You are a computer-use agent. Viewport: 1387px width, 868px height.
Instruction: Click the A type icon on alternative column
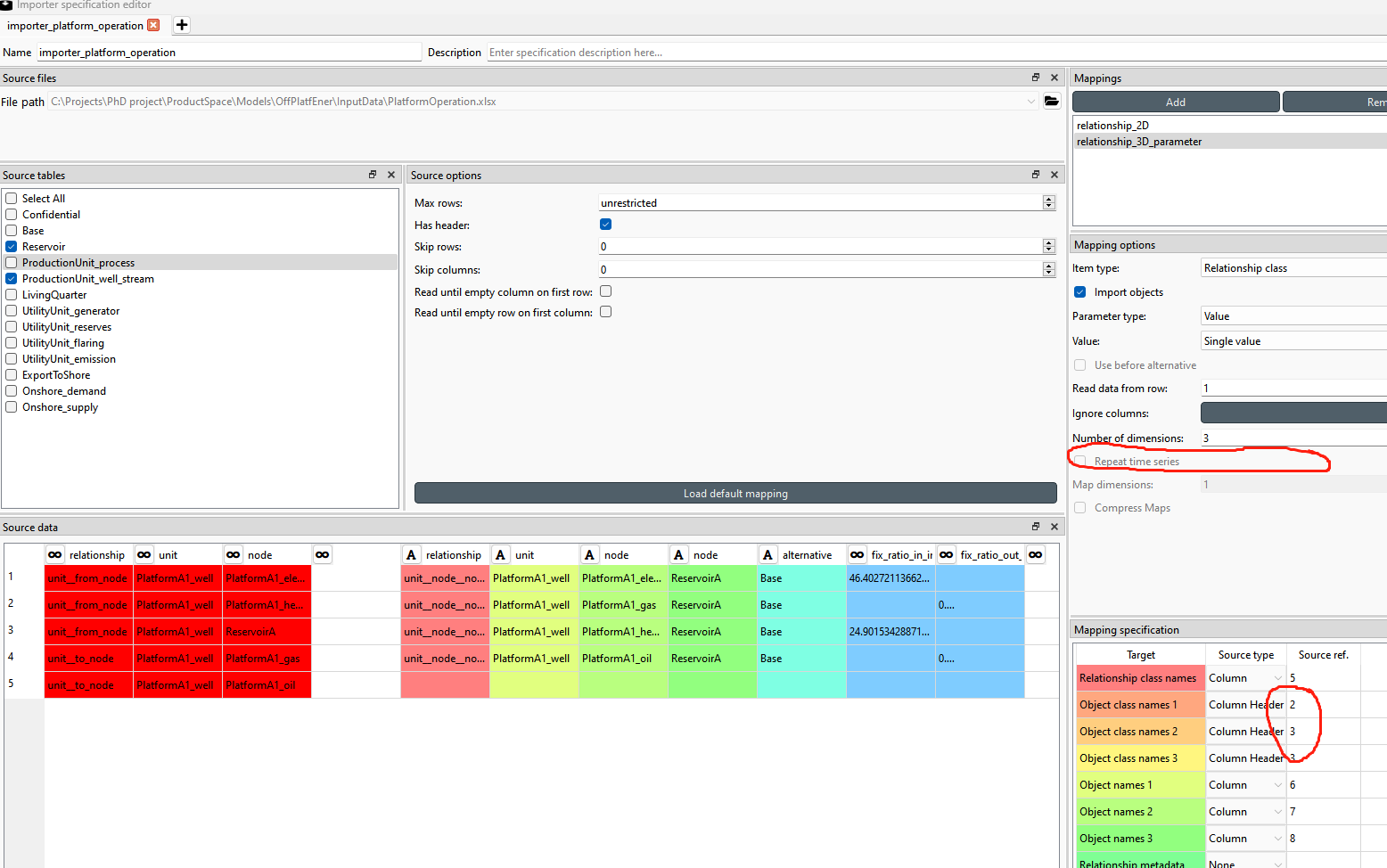[767, 553]
